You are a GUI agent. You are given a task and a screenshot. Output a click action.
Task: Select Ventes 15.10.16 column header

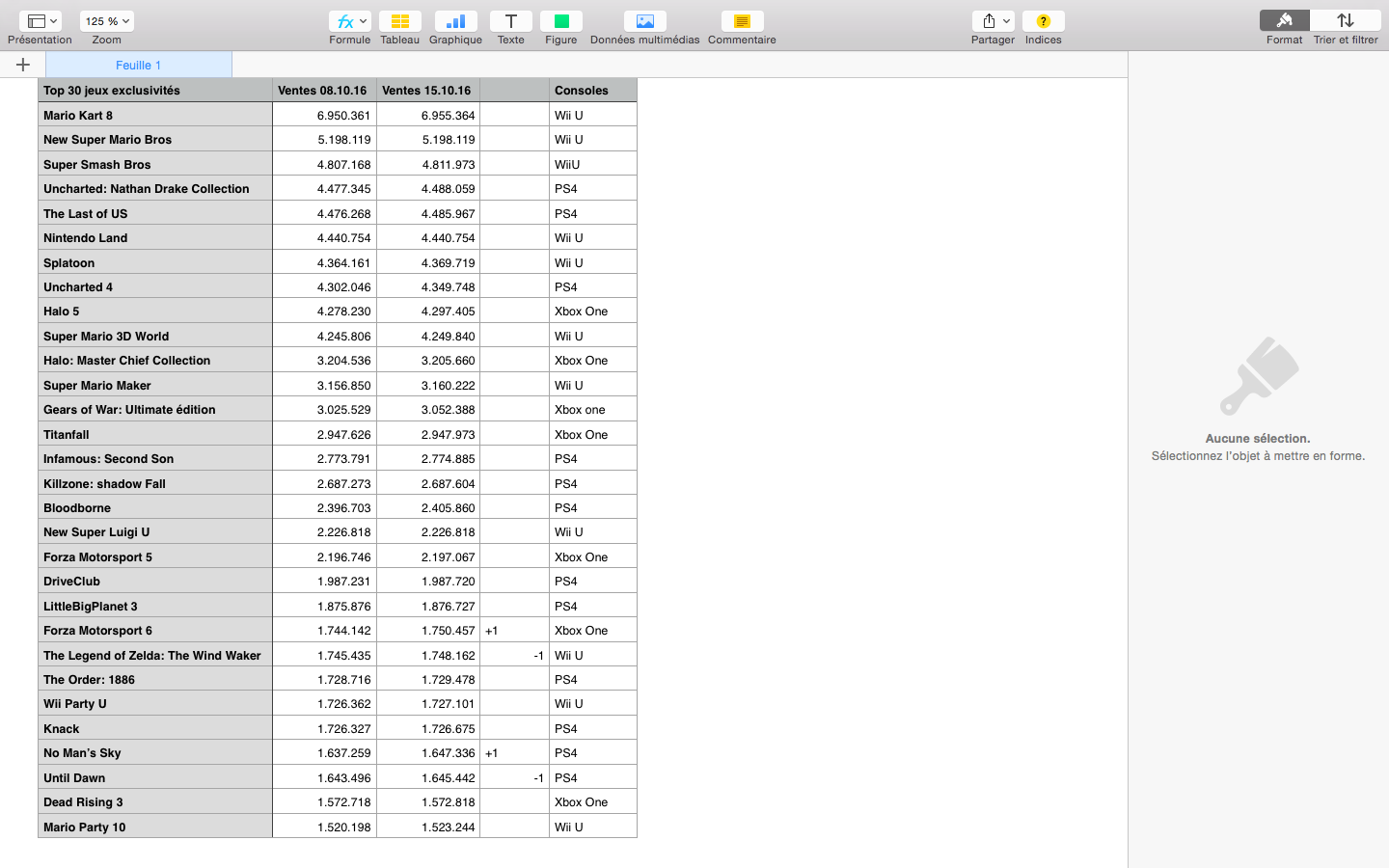coord(428,91)
